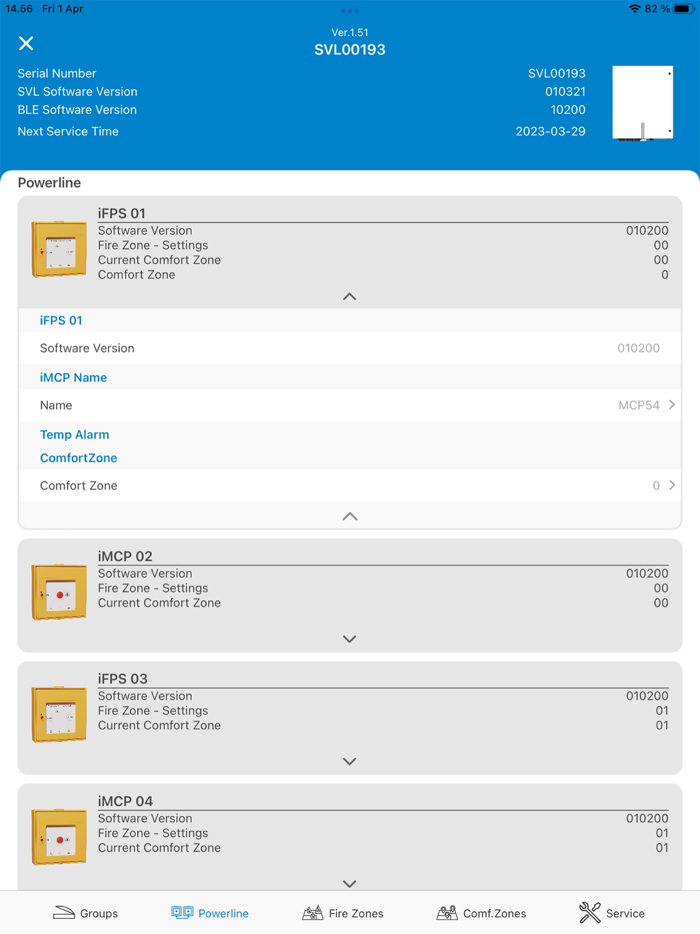700x934 pixels.
Task: Tap the SVL00193 page title
Action: click(350, 49)
